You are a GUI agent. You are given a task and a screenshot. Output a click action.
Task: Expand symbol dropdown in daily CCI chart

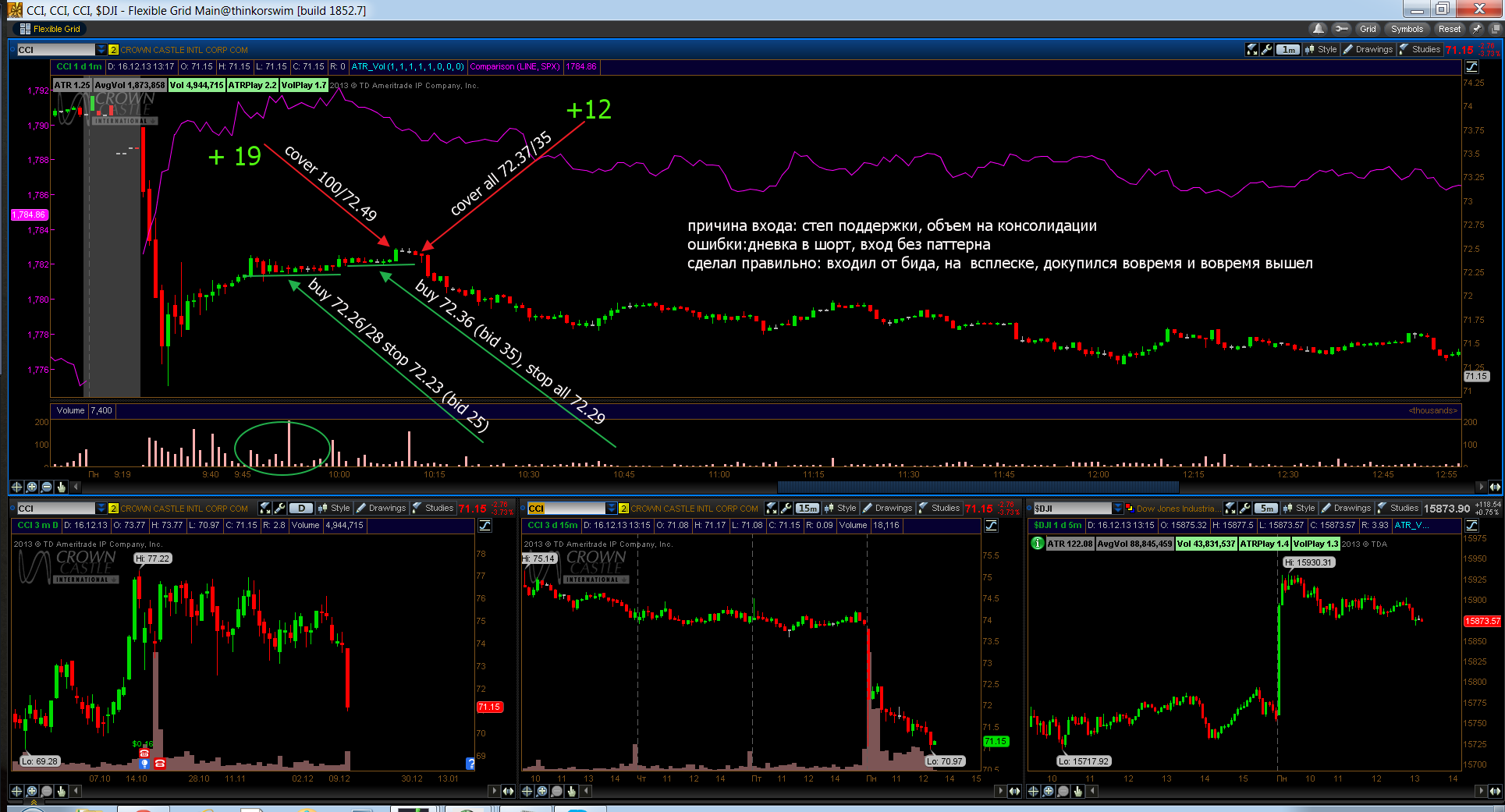tap(101, 508)
